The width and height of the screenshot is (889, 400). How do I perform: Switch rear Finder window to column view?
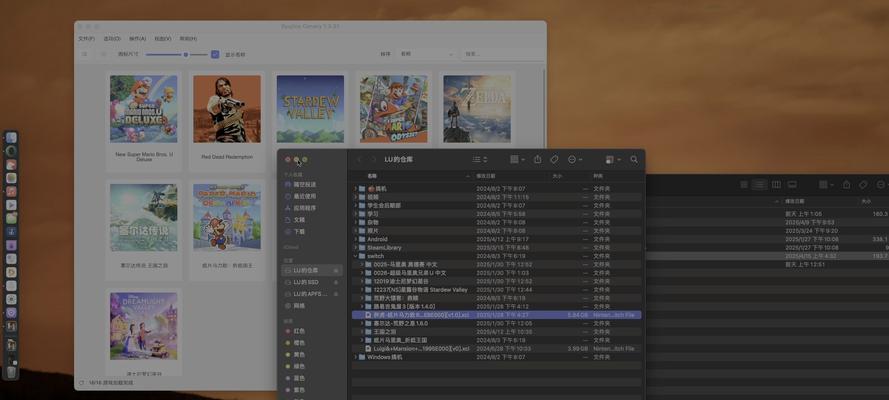776,184
